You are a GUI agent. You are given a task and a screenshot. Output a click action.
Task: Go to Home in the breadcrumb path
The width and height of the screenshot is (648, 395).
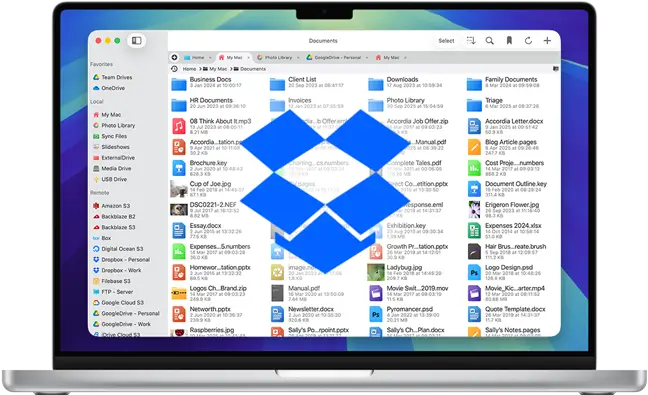tap(189, 69)
